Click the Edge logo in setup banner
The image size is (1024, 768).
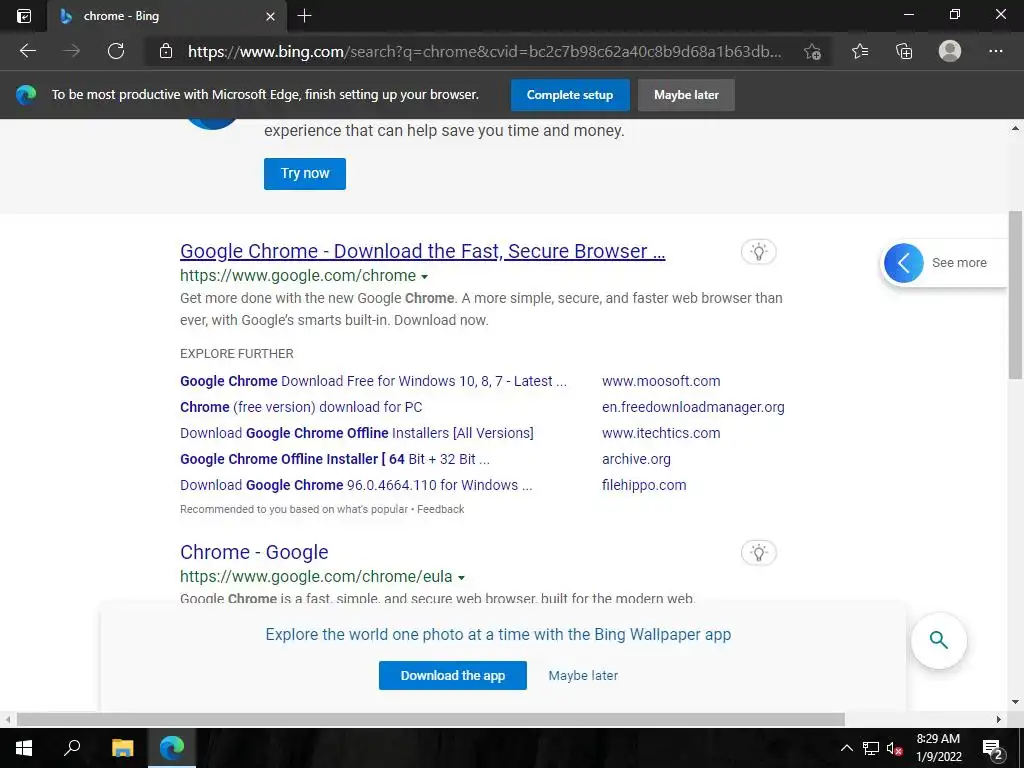26,95
